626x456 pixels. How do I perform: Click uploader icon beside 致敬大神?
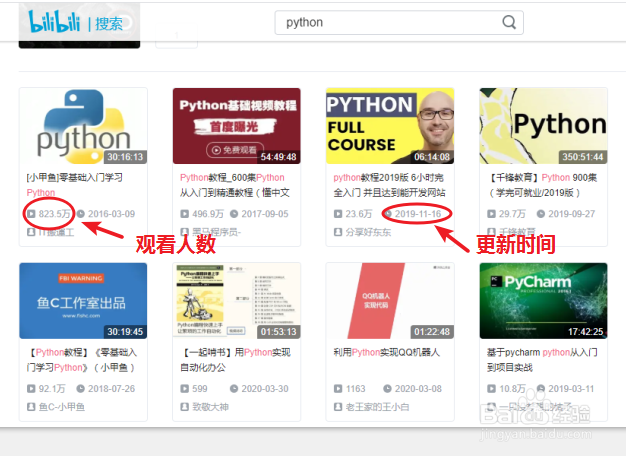tap(184, 407)
